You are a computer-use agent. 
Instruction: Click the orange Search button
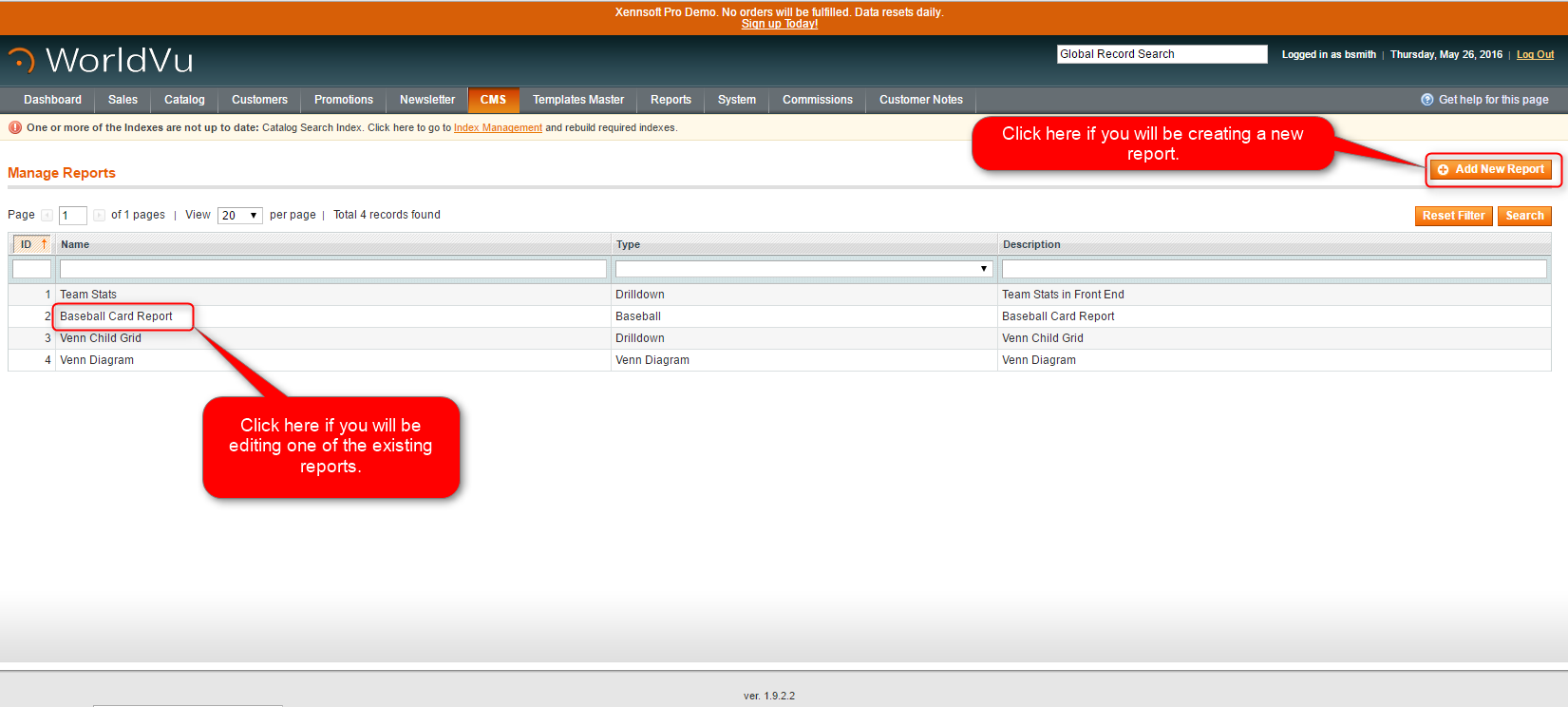1524,216
